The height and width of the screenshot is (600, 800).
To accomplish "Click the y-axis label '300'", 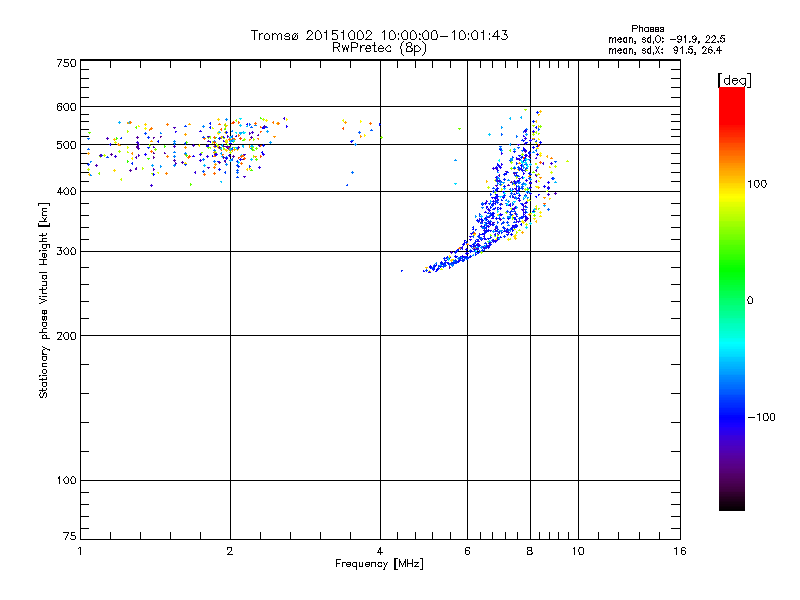I will tap(66, 252).
